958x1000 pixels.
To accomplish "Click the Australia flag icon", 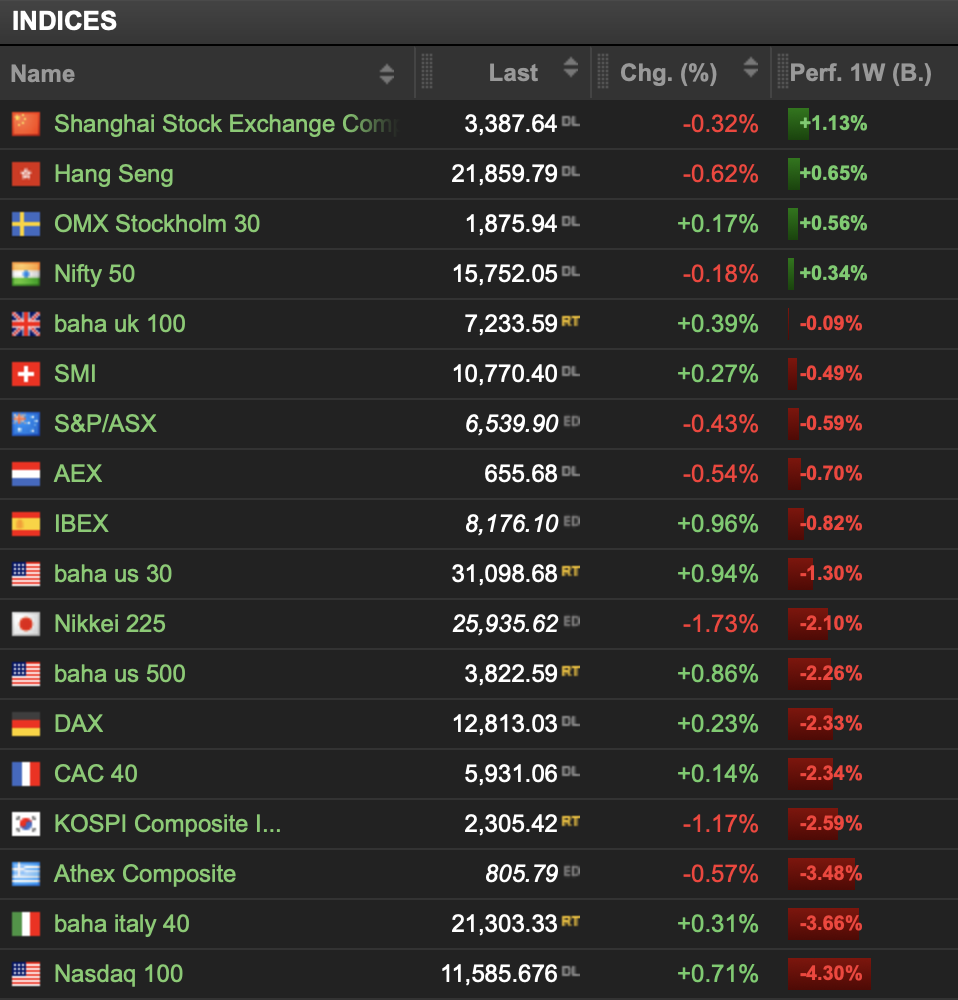I will click(x=26, y=423).
